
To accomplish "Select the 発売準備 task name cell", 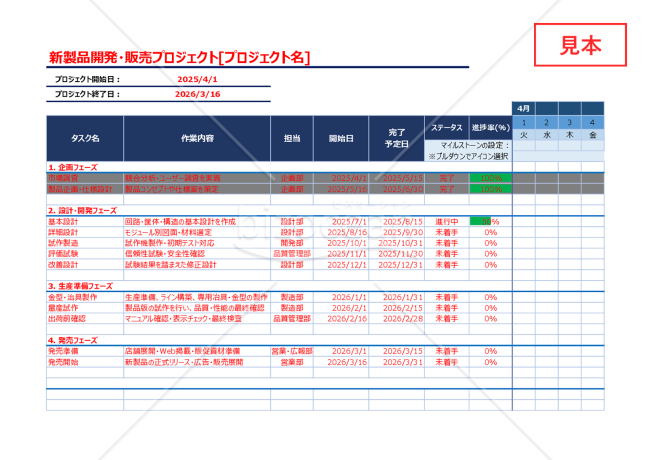I will pyautogui.click(x=85, y=351).
